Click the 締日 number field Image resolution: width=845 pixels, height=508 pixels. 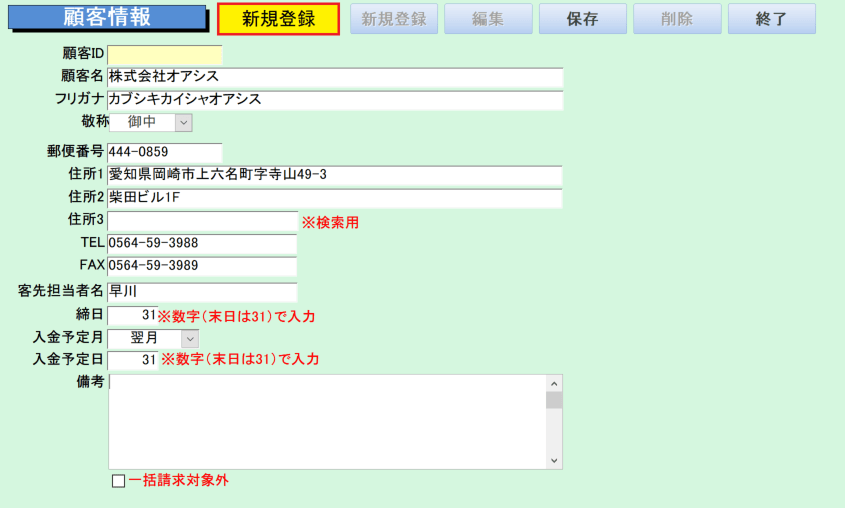click(133, 315)
